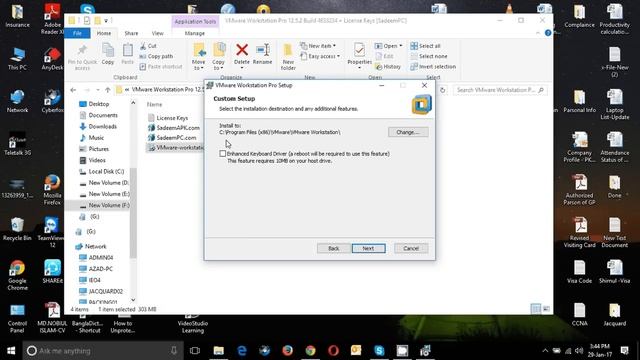Open Skype from the taskbar

pos(379,351)
